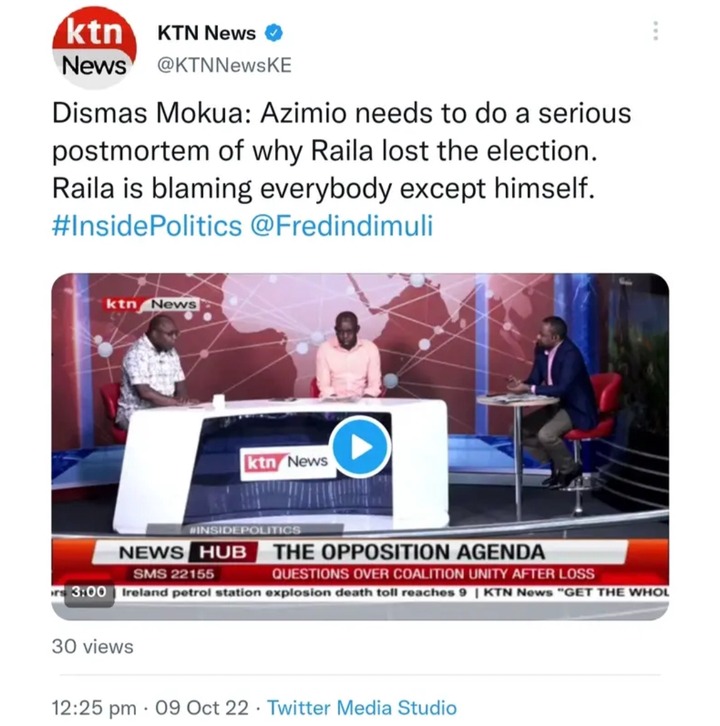Open the Twitter Media Studio source link

362,708
